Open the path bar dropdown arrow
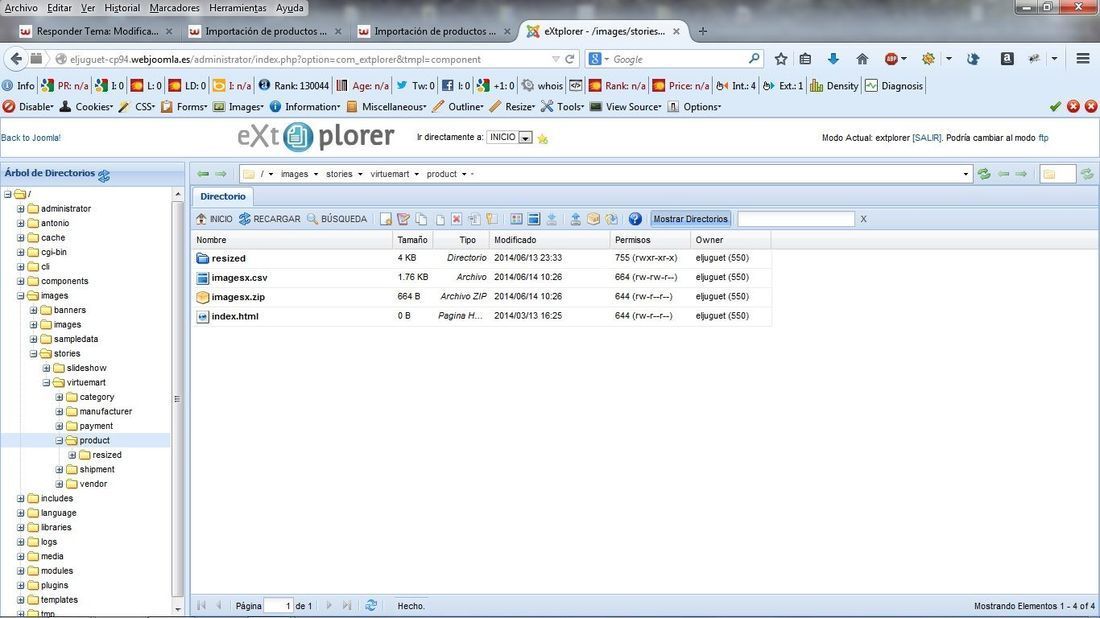1100x618 pixels. [x=965, y=174]
